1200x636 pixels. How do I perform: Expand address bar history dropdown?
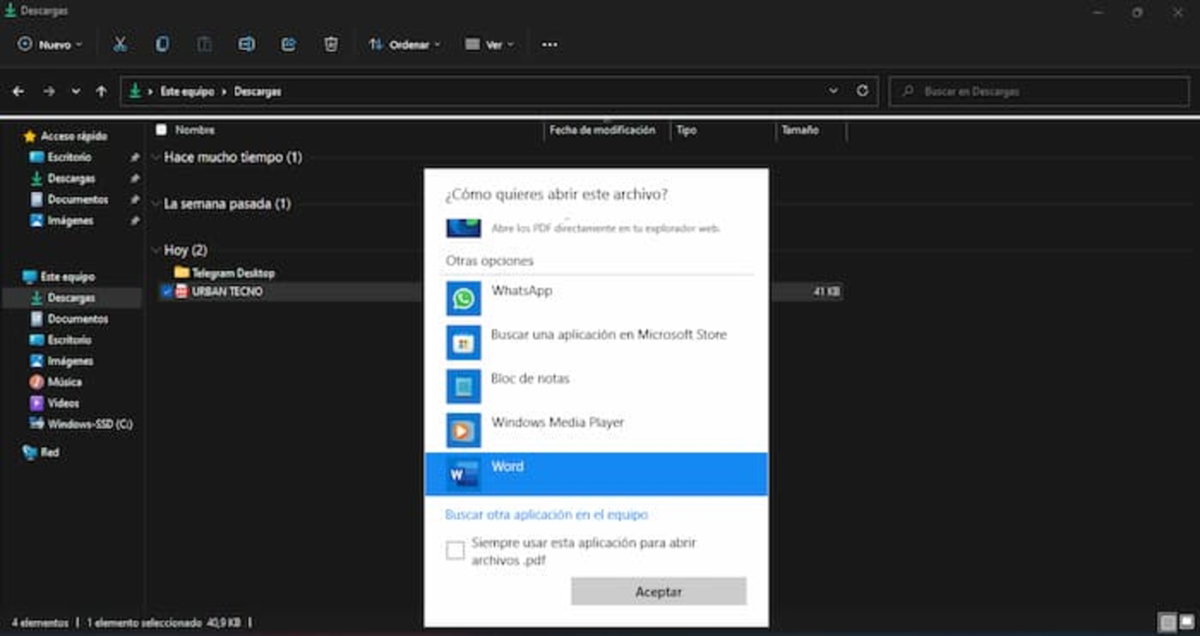click(834, 90)
